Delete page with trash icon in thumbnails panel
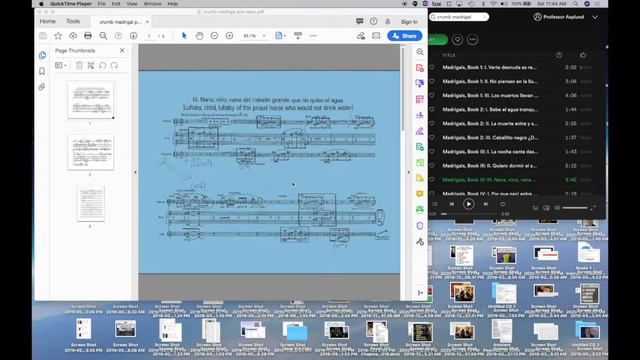 click(79, 65)
